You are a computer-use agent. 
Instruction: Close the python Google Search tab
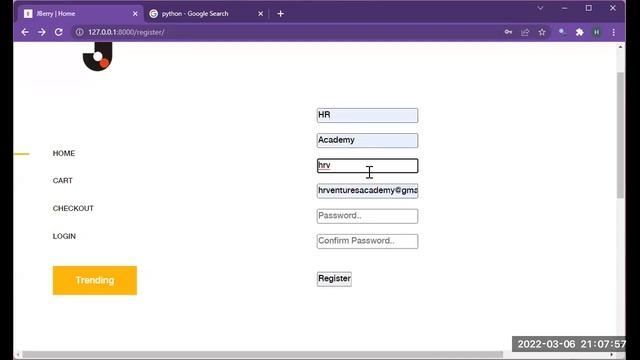coord(260,13)
